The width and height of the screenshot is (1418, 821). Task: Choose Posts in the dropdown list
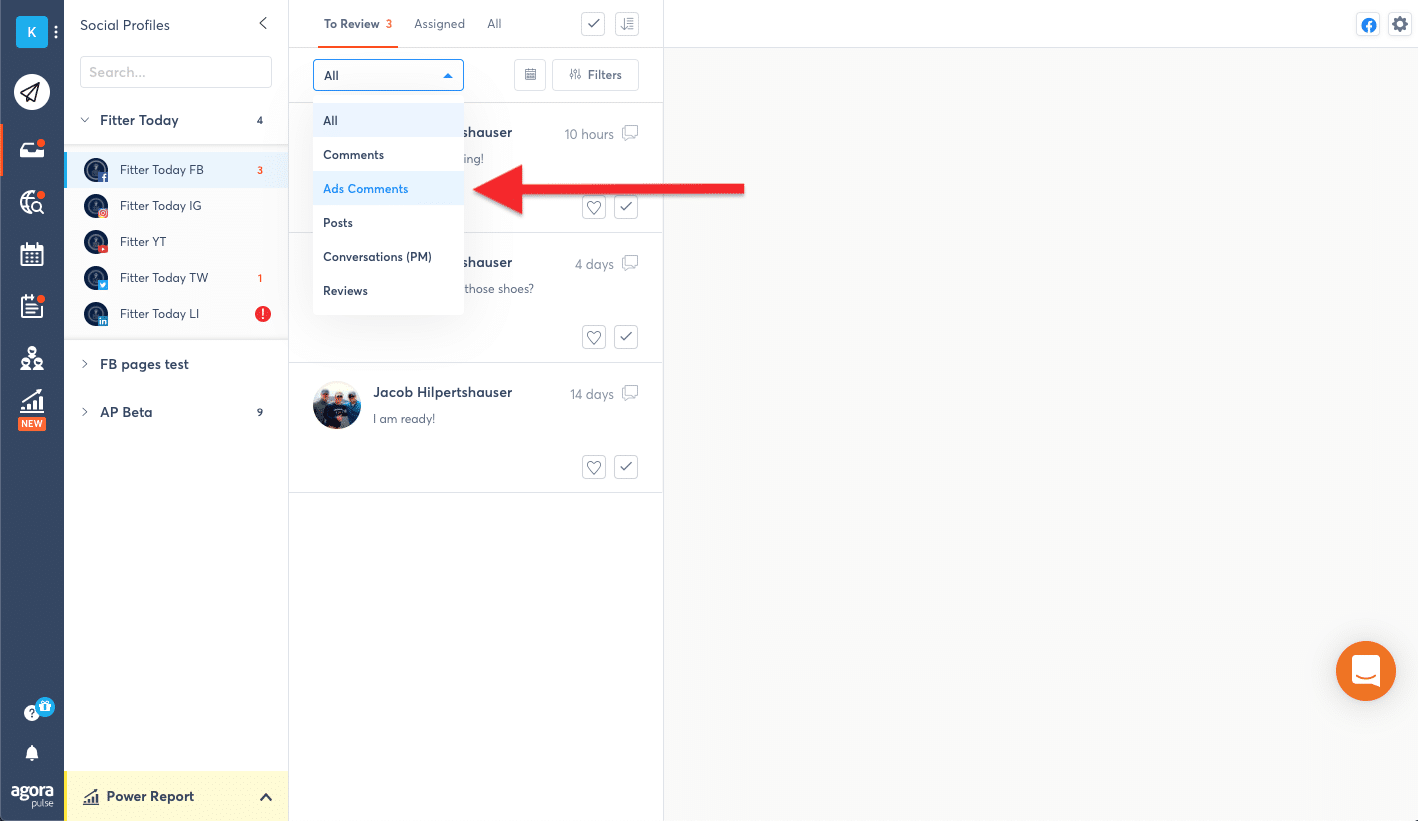388,223
